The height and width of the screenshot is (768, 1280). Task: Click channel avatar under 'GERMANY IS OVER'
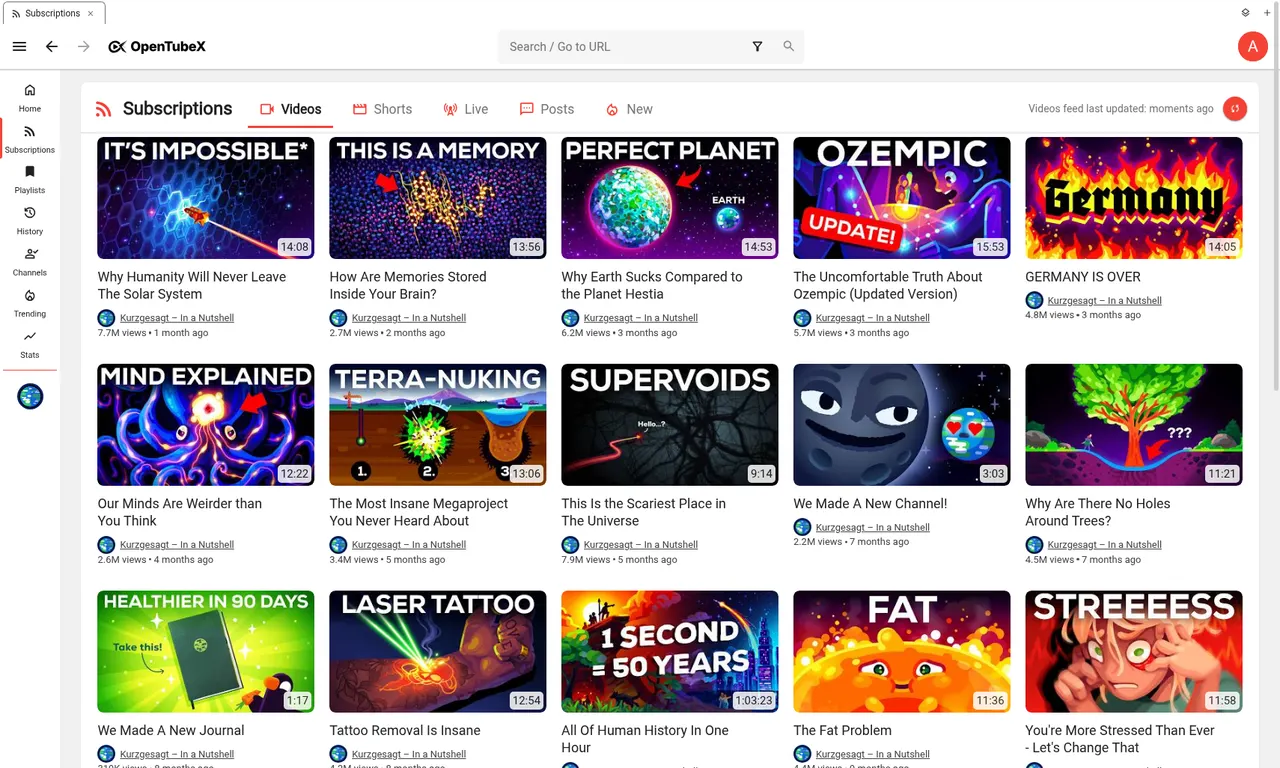pyautogui.click(x=1034, y=300)
